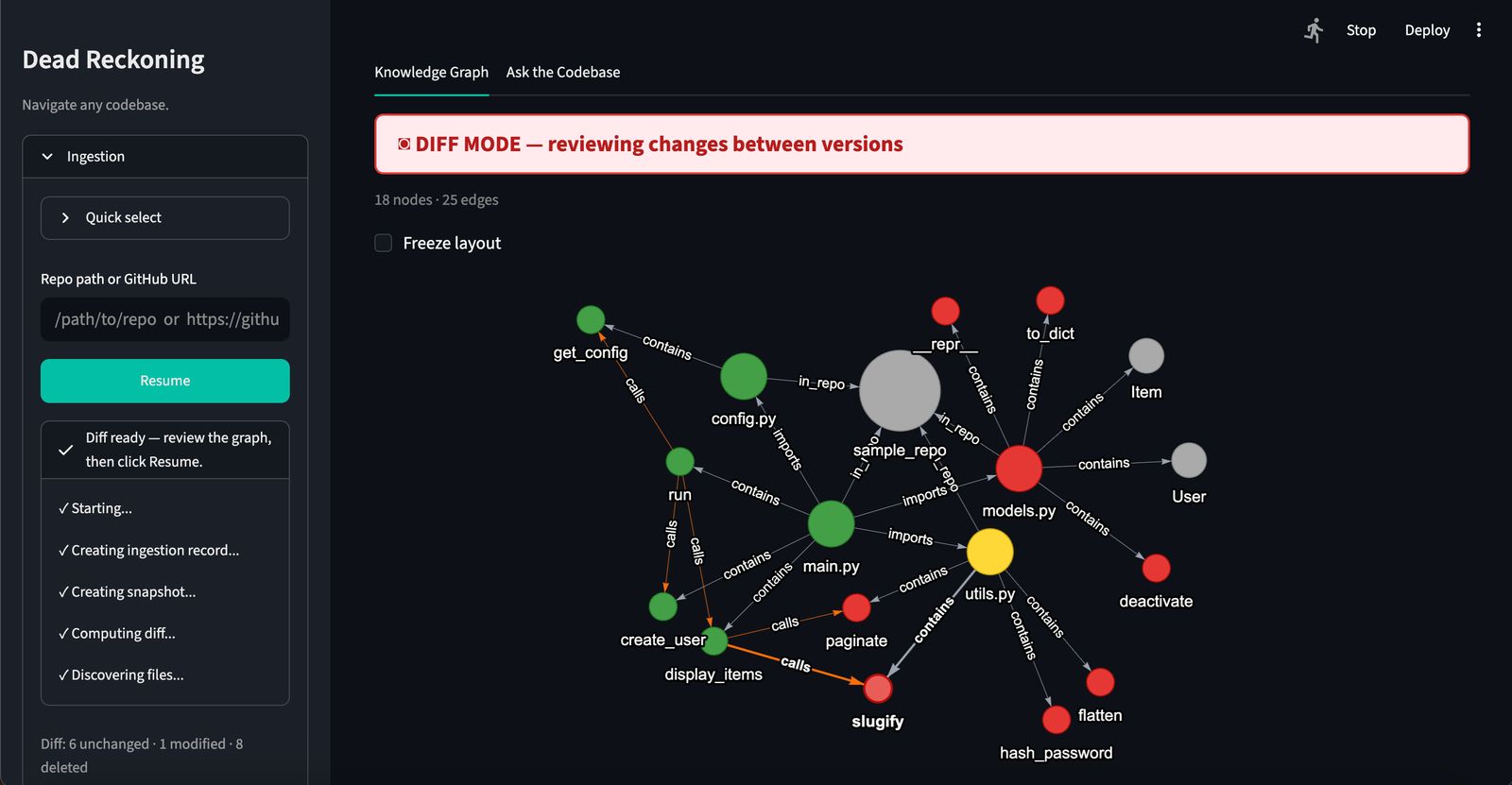Viewport: 1512px width, 785px height.
Task: Click the Resume button
Action: [165, 381]
